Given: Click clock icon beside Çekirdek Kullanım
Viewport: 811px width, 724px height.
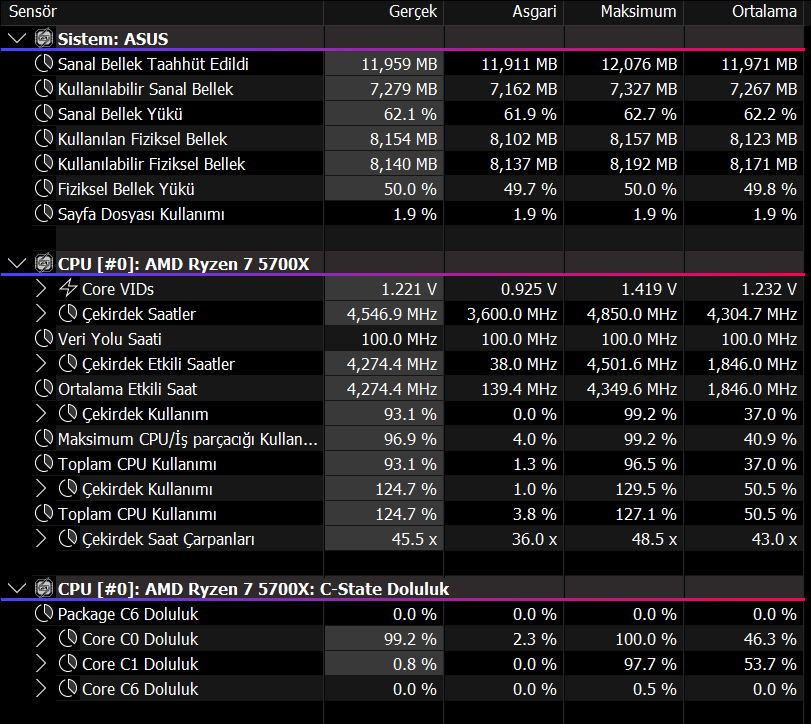Looking at the screenshot, I should point(68,413).
